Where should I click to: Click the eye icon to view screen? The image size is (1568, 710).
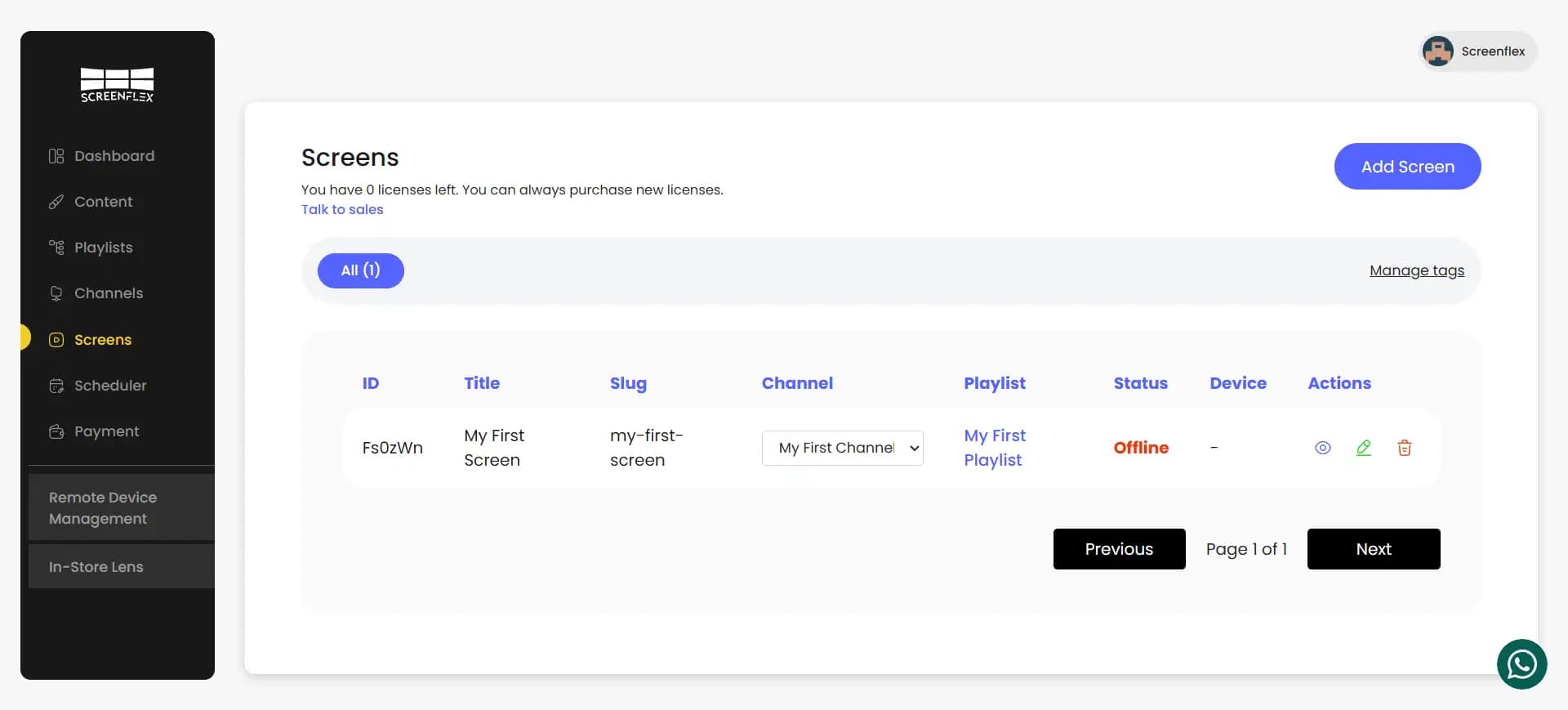1322,448
